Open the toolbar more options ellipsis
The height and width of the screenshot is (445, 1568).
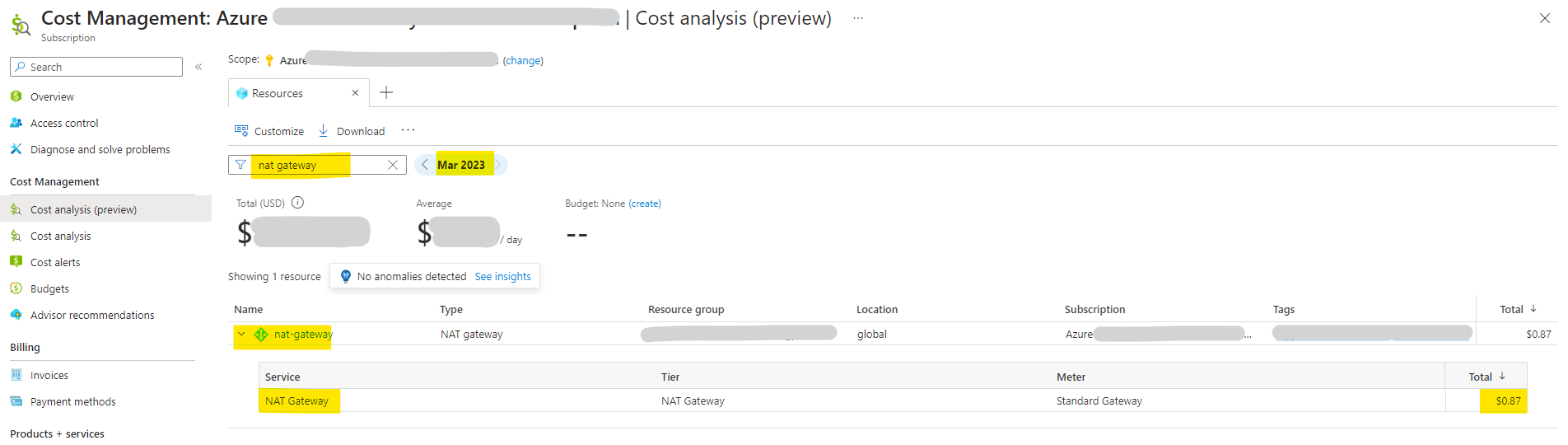pyautogui.click(x=408, y=130)
